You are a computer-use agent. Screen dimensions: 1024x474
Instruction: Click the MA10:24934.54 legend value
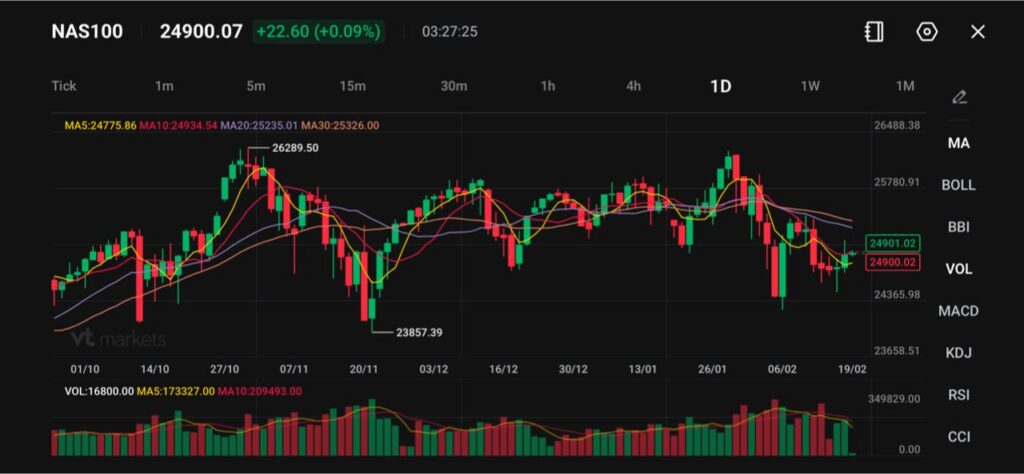[178, 125]
